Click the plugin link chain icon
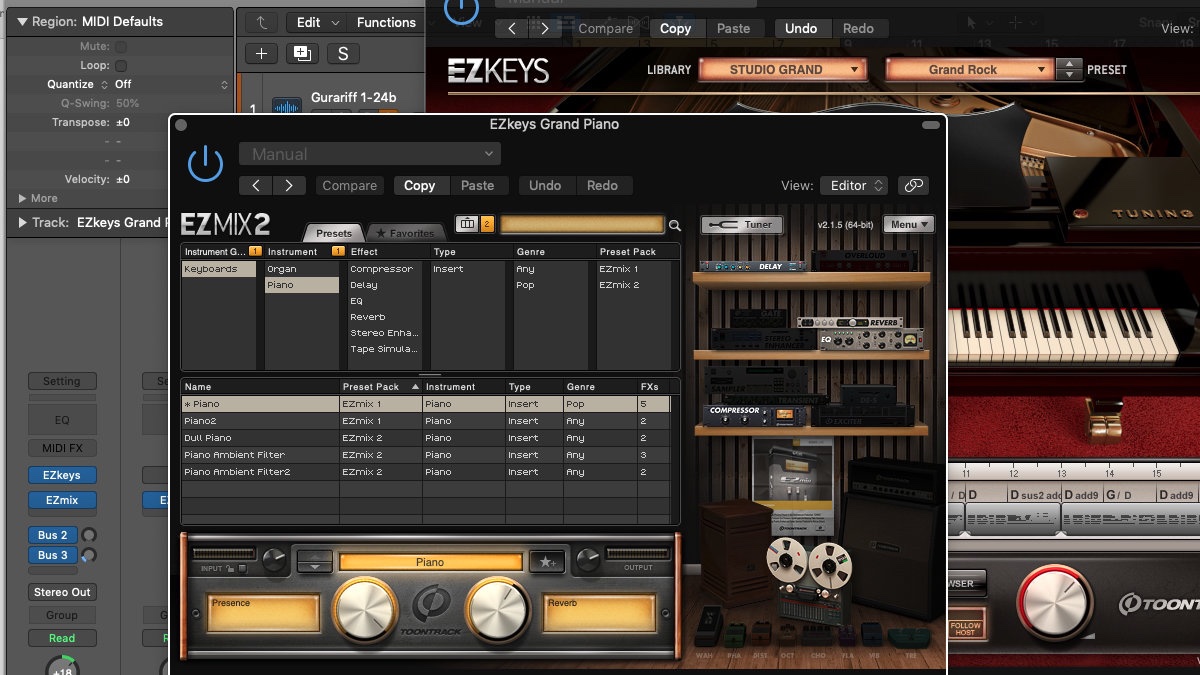This screenshot has height=675, width=1200. coord(912,185)
